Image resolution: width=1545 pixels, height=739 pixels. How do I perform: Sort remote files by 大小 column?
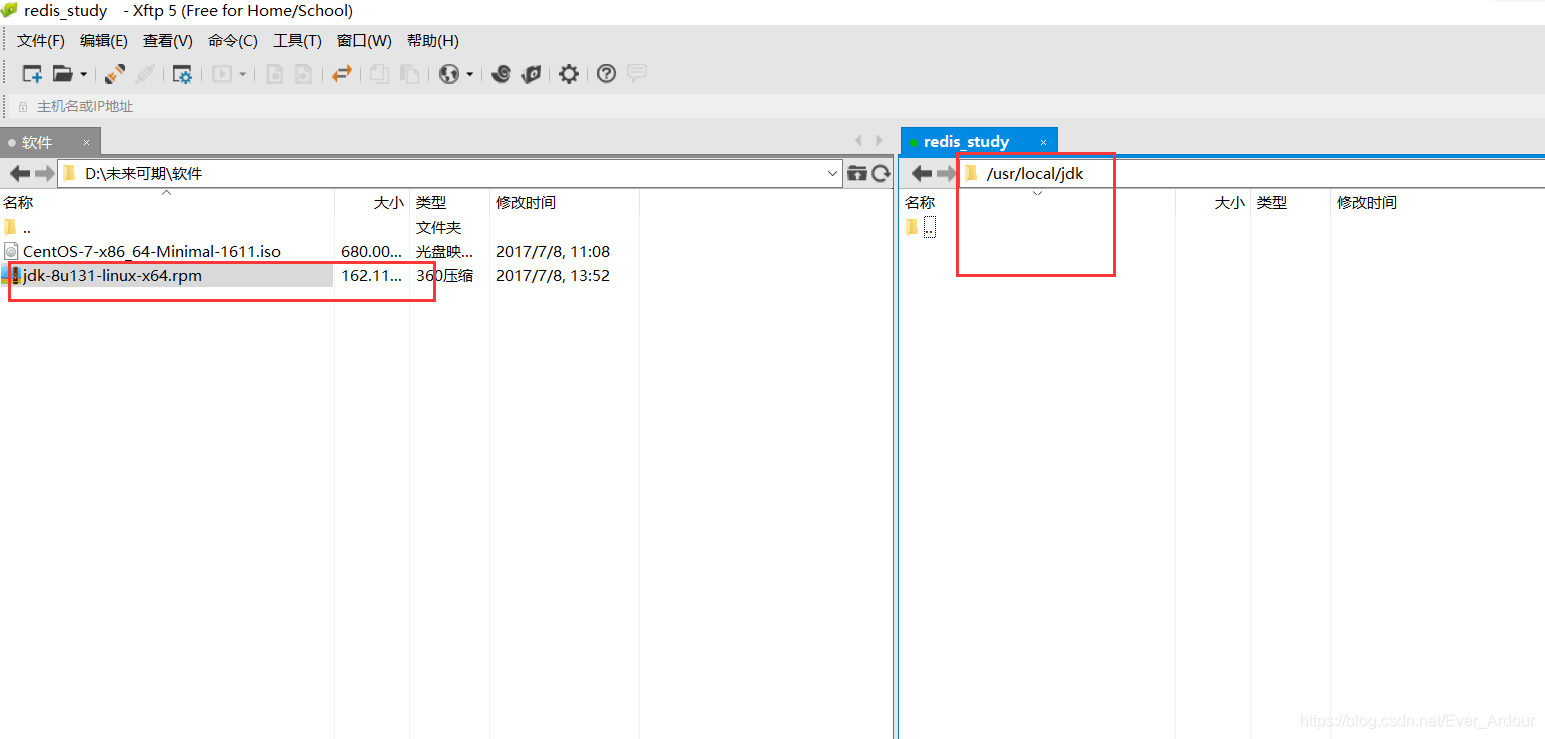pyautogui.click(x=1213, y=202)
